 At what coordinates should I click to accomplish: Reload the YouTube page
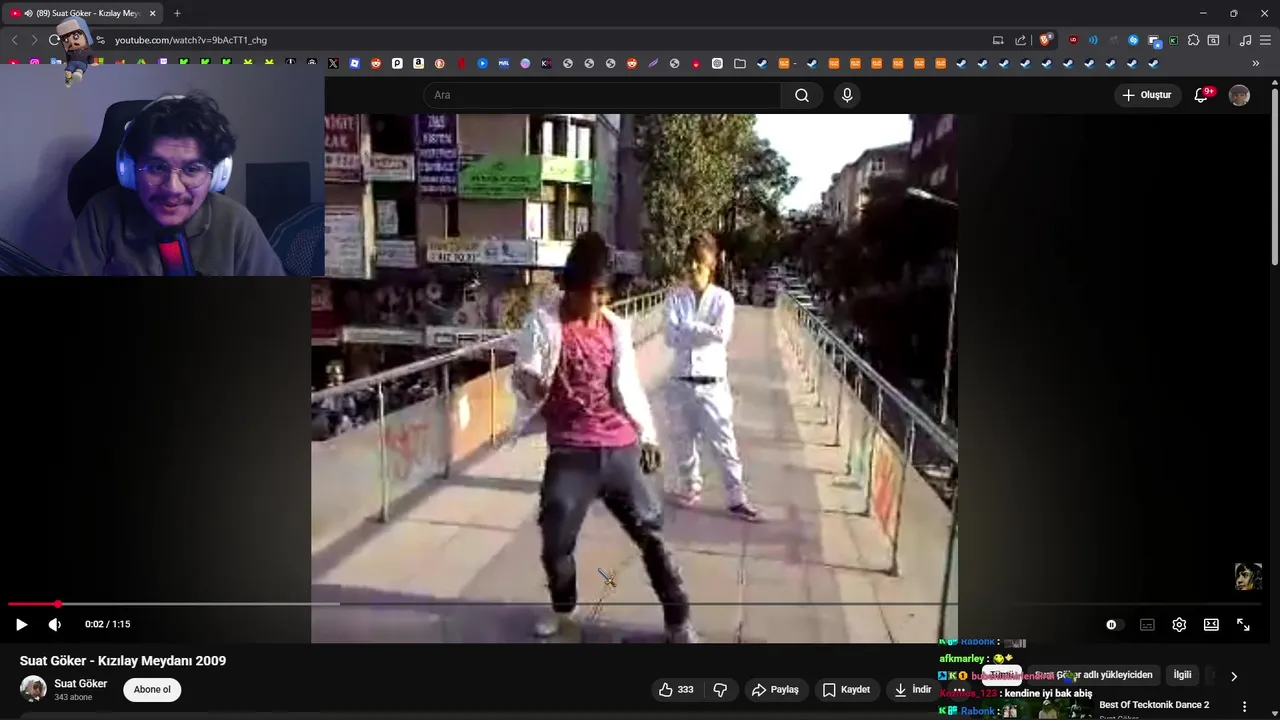pyautogui.click(x=54, y=40)
